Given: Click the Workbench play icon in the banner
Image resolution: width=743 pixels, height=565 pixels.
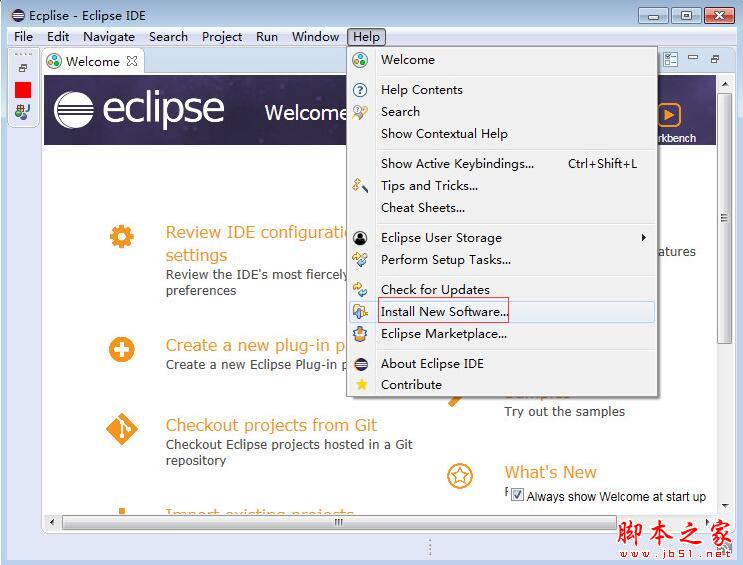Looking at the screenshot, I should [669, 115].
